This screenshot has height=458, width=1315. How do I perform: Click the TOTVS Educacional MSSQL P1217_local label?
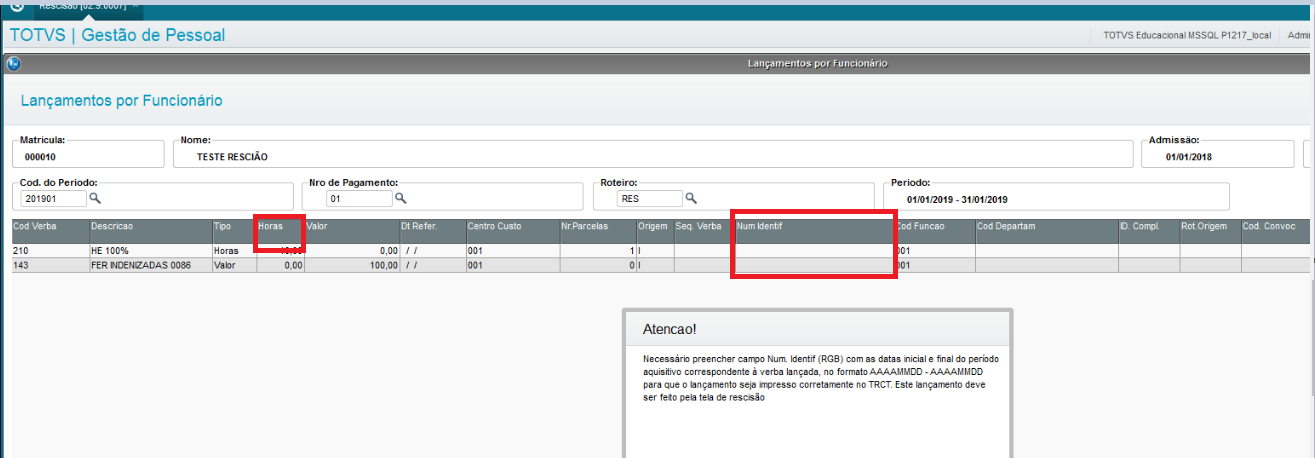(1187, 35)
